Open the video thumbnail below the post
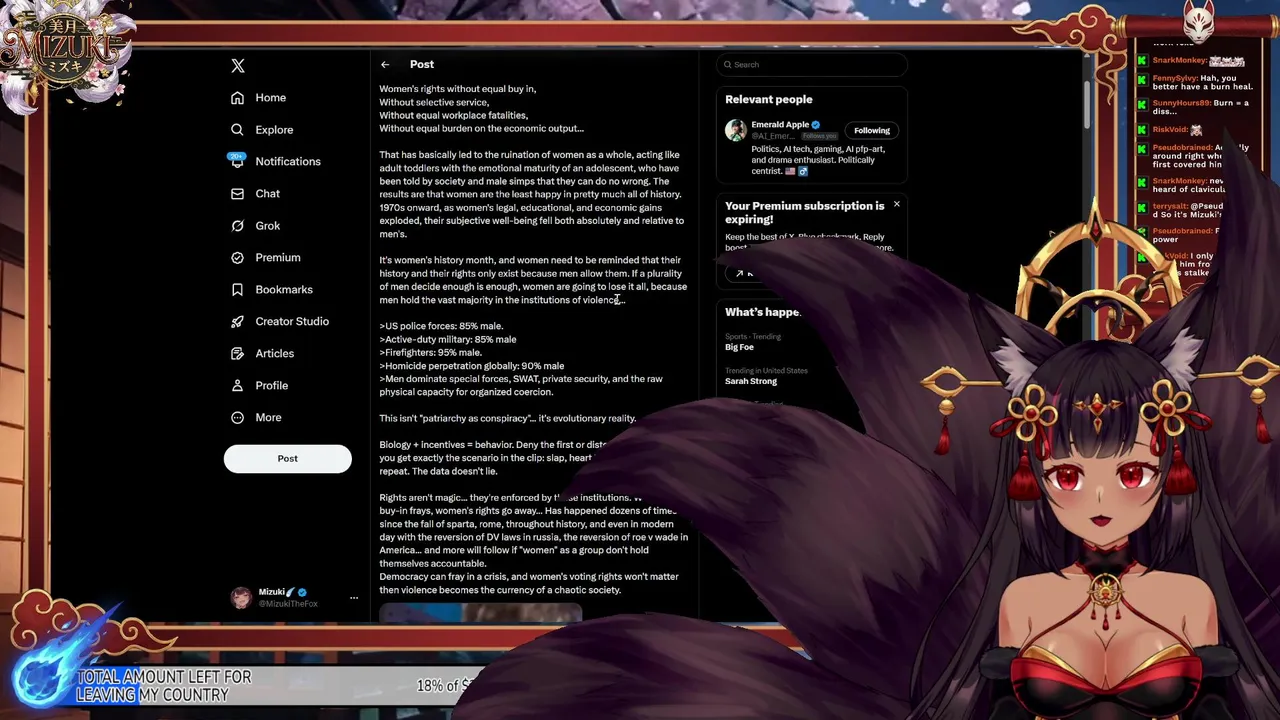The width and height of the screenshot is (1280, 720). coord(480,612)
